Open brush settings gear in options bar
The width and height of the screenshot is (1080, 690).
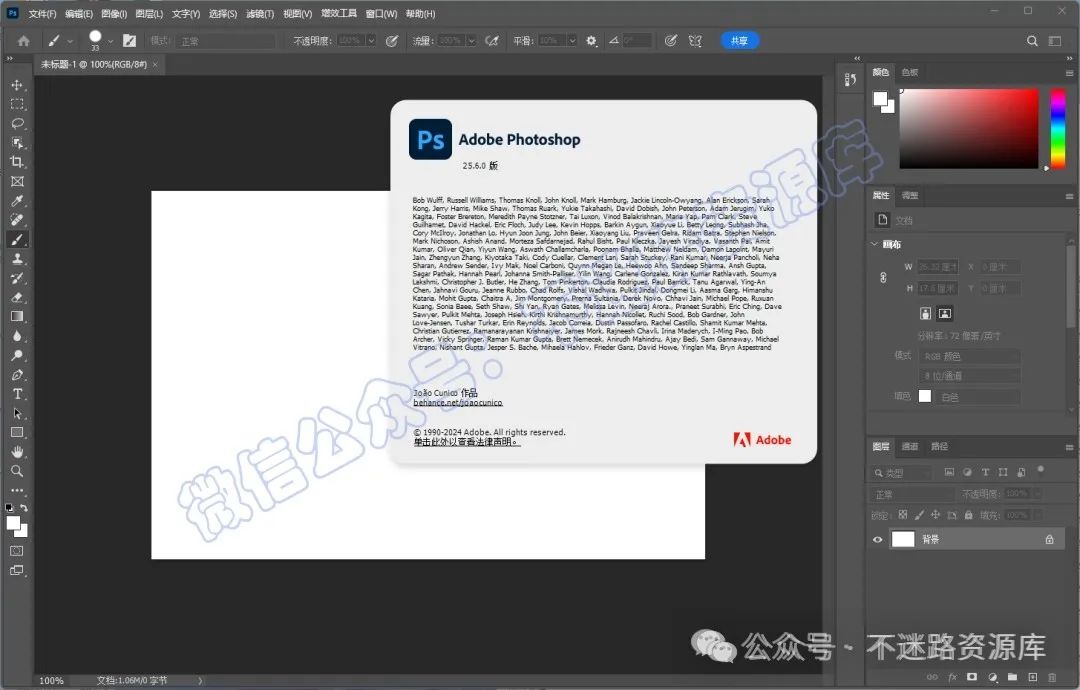coord(591,41)
